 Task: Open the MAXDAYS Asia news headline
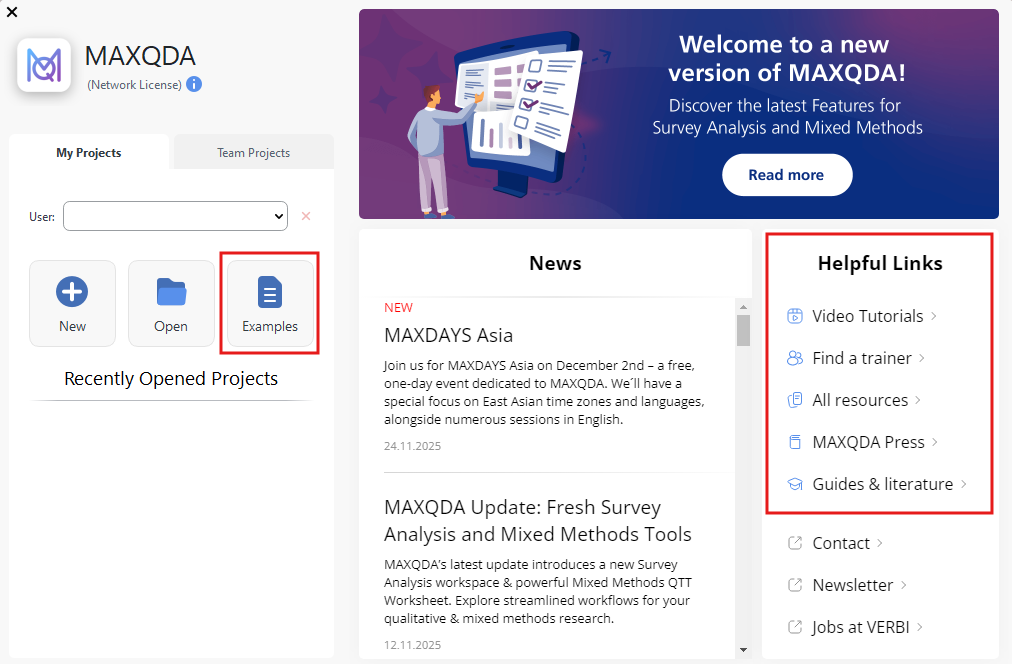449,336
